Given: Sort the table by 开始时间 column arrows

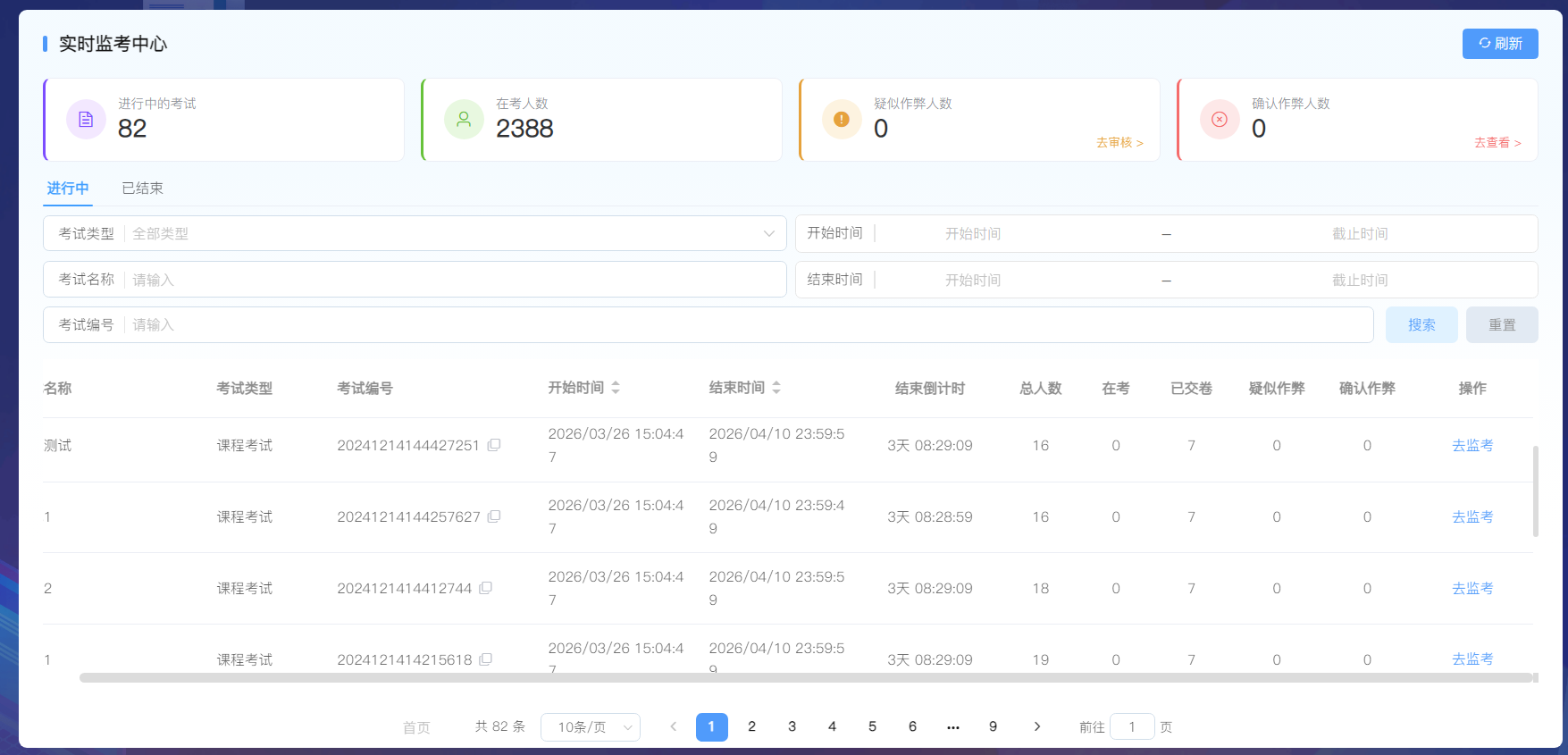Looking at the screenshot, I should [x=616, y=388].
